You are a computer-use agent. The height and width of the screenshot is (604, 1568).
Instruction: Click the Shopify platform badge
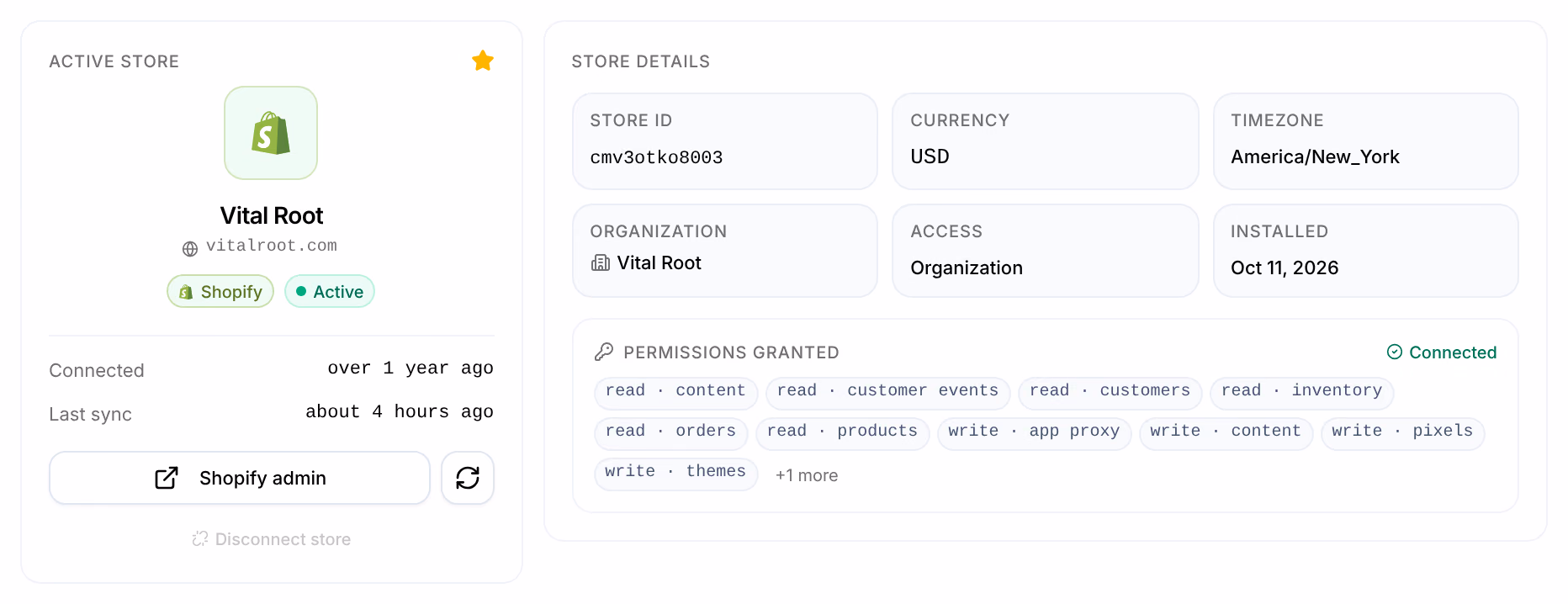pyautogui.click(x=220, y=291)
